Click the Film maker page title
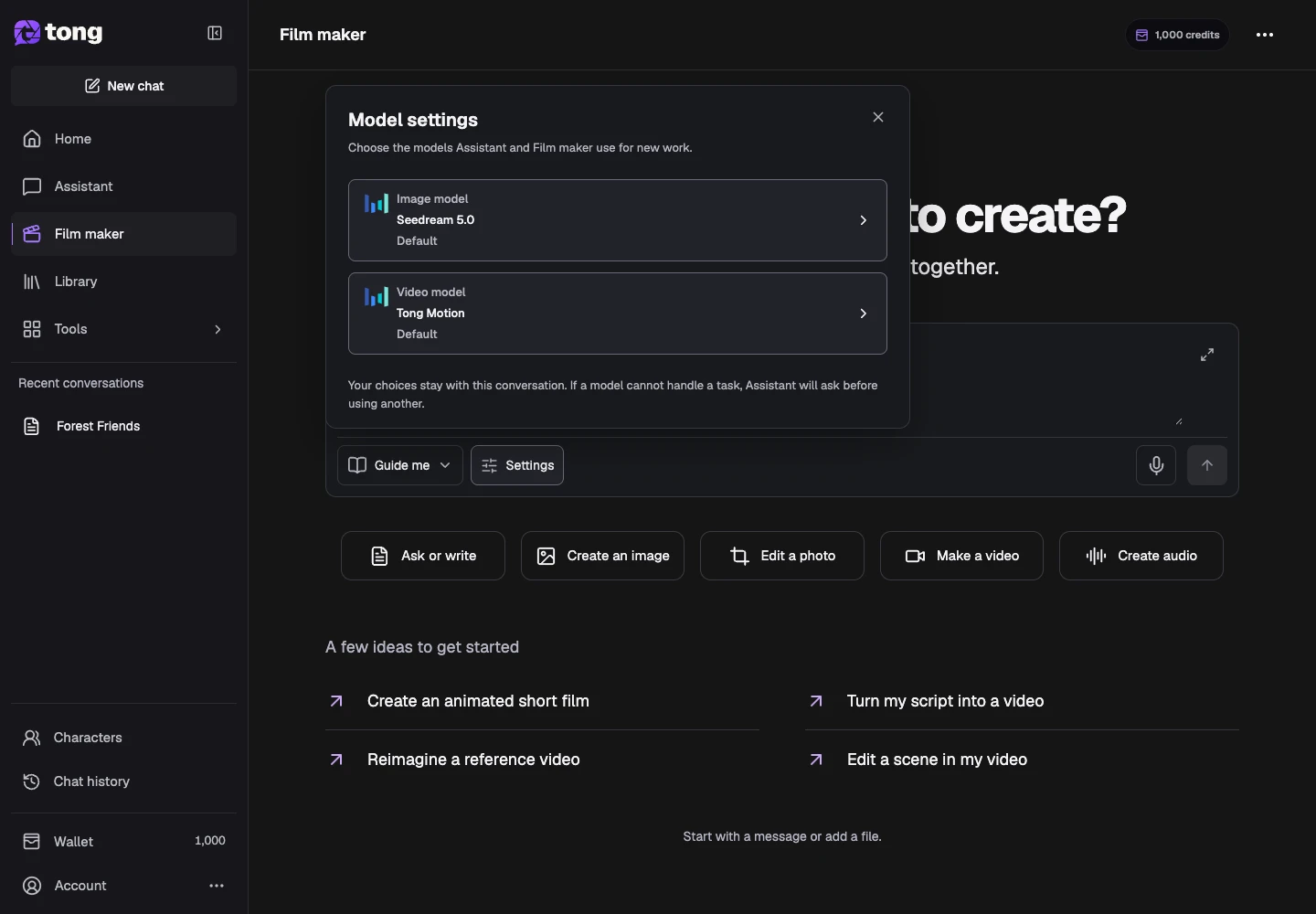Screen dimensions: 1316x914 click(323, 35)
